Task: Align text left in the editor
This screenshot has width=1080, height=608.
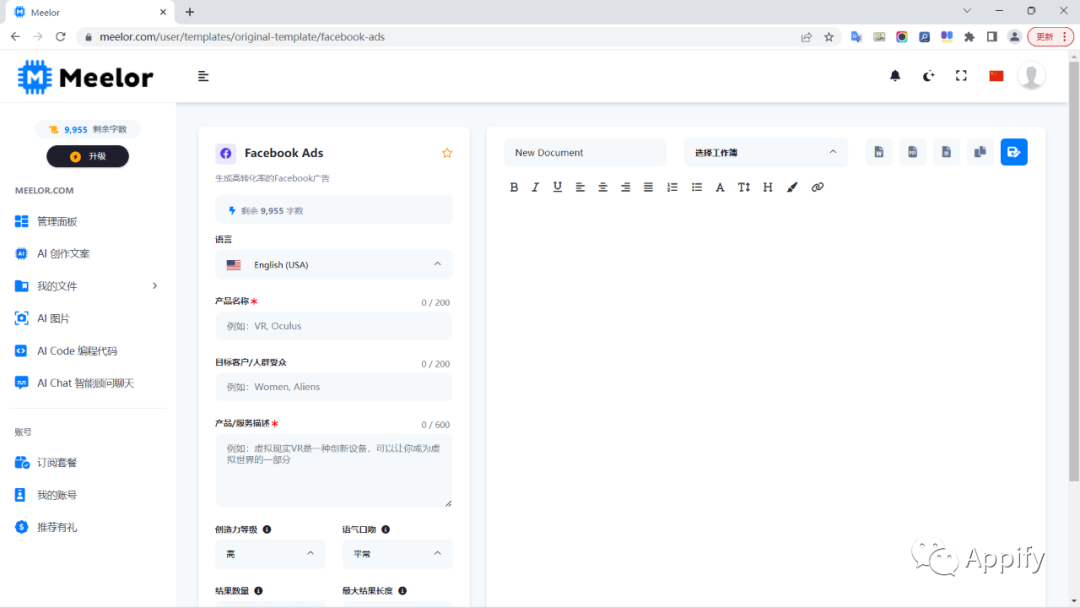Action: (580, 187)
